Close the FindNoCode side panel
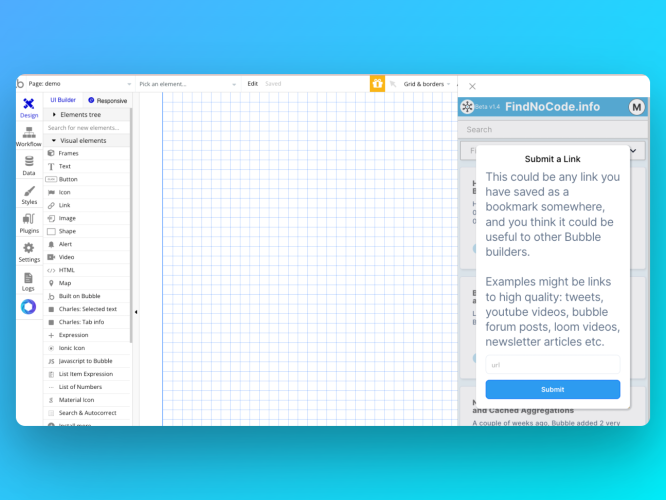The image size is (666, 500). coord(472,86)
